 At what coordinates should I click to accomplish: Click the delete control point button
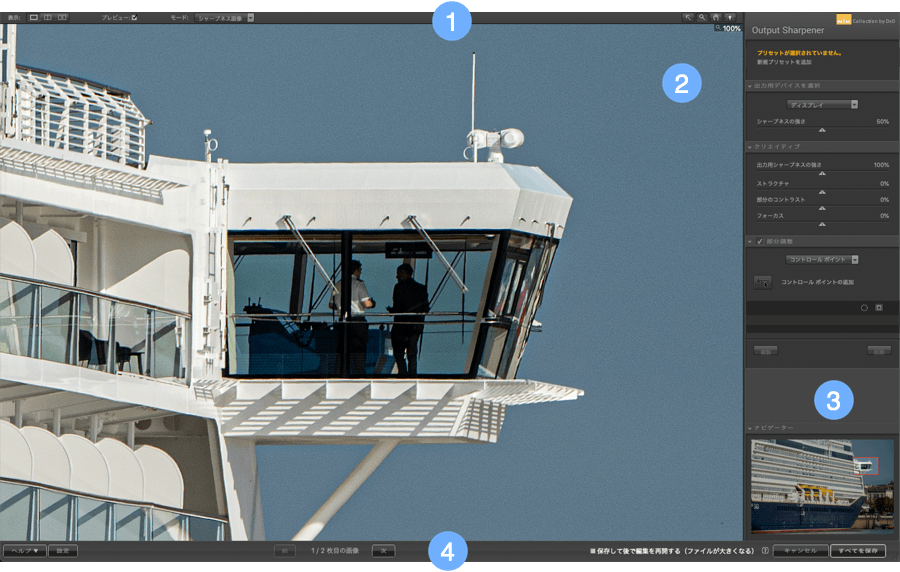[879, 351]
